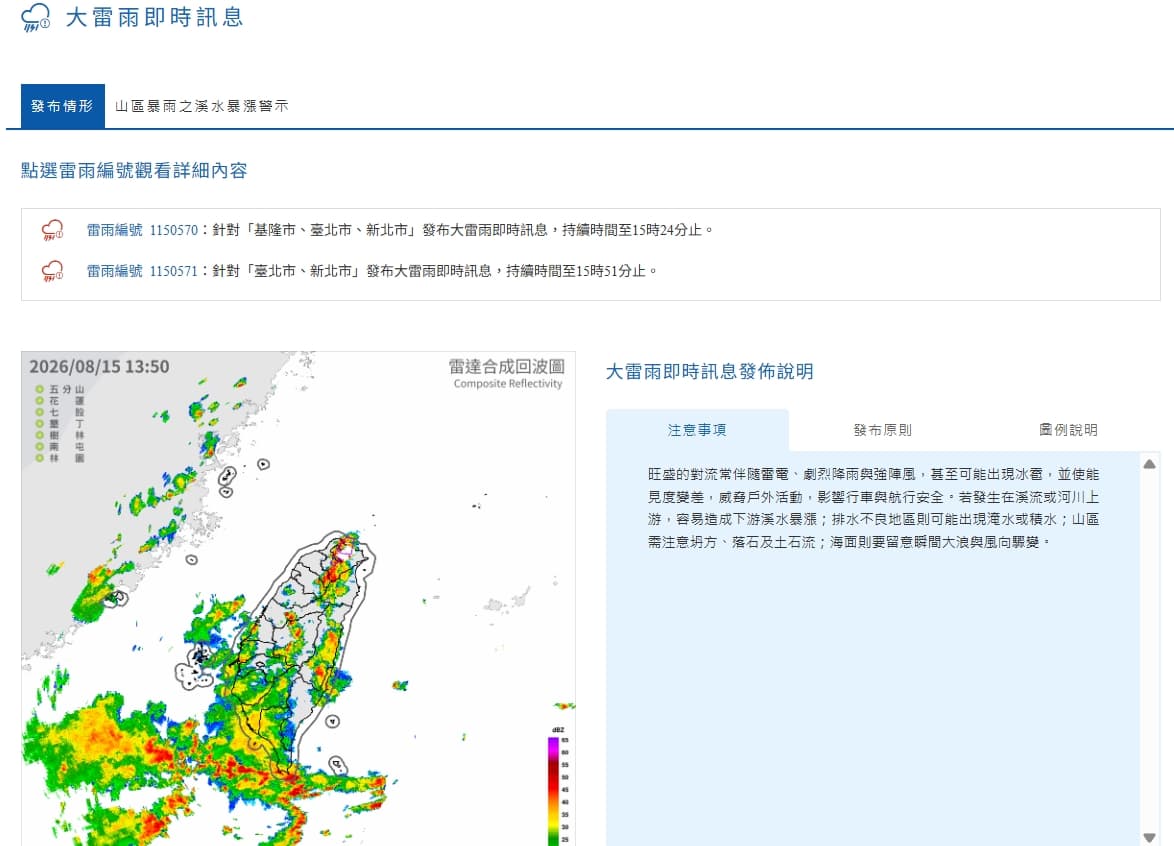Click the 大雷雨即時訊息 page title text

point(155,17)
